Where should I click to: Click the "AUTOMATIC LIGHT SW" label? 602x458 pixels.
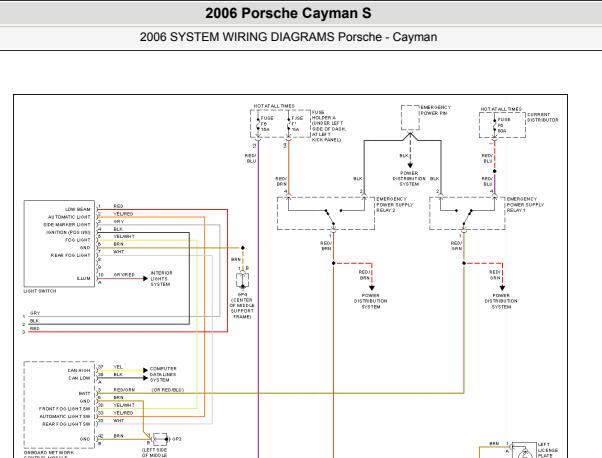65,417
